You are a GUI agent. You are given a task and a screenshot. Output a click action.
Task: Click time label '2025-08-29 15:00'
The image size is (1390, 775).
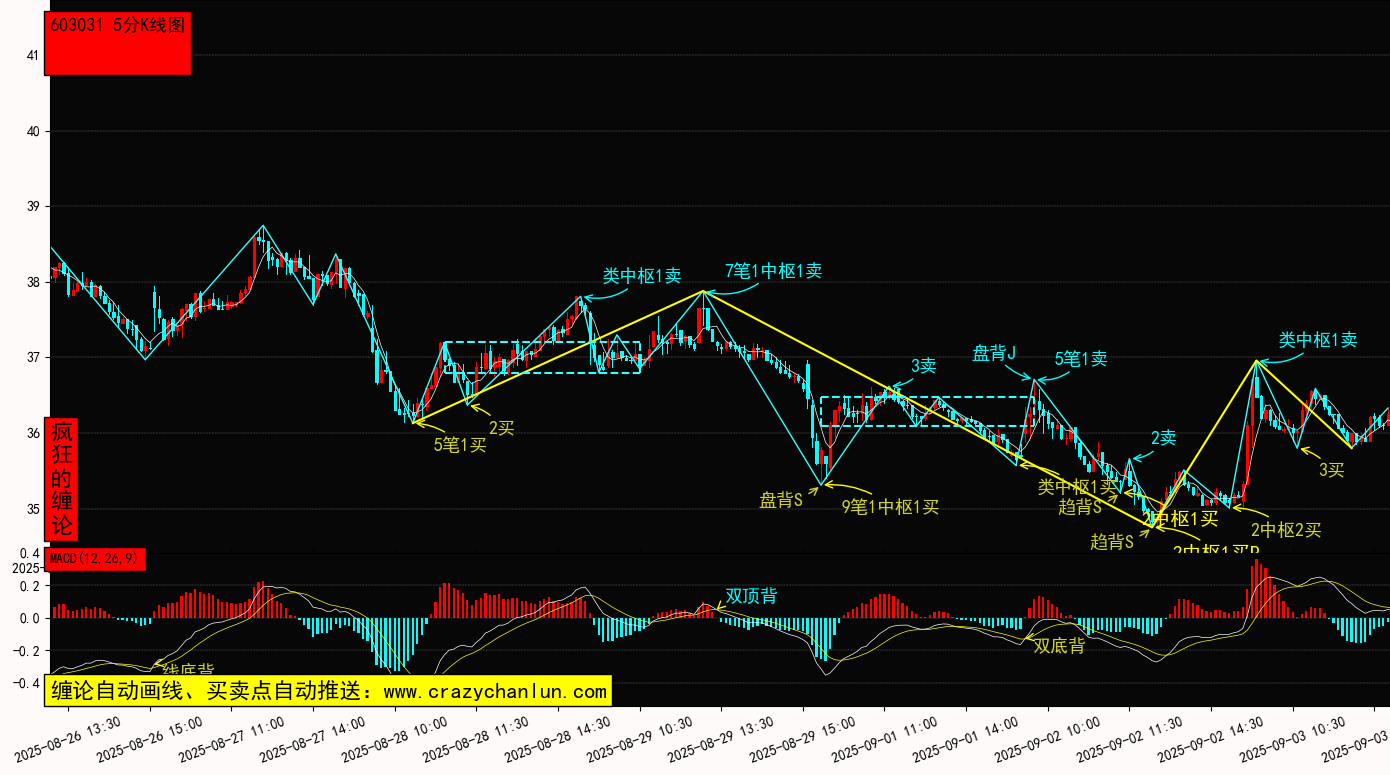point(803,737)
